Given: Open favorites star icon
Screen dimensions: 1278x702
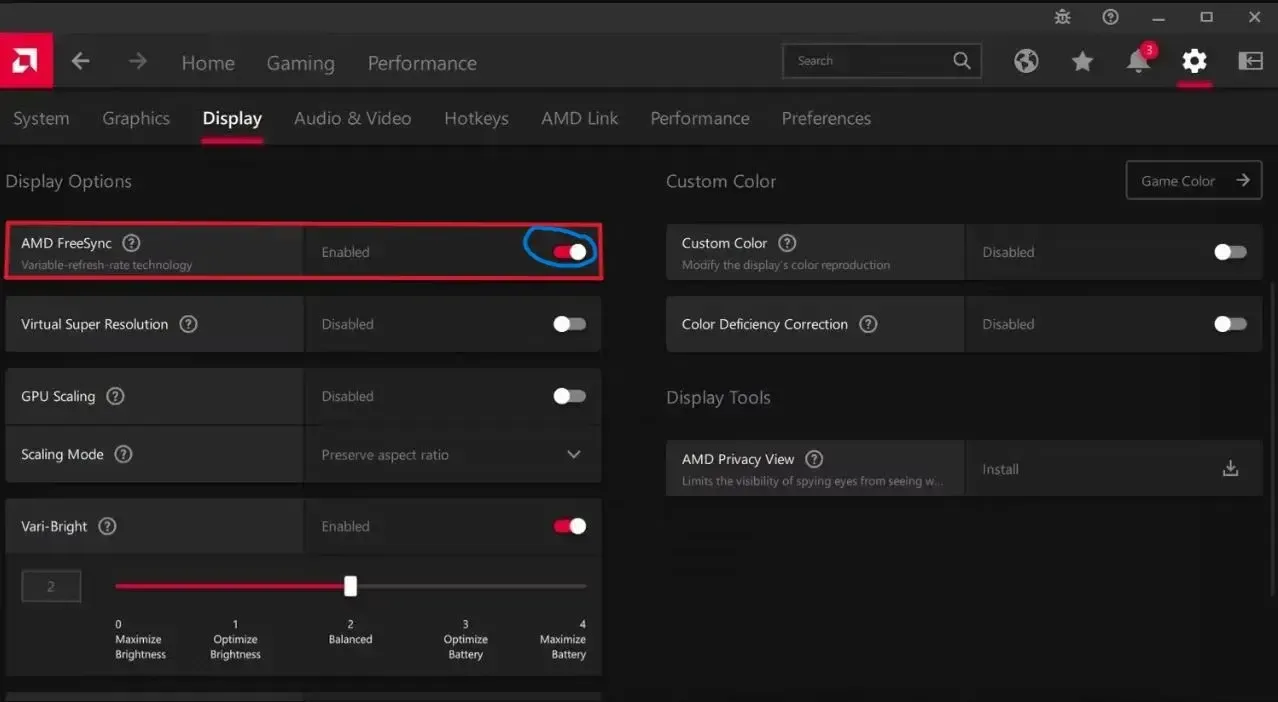Looking at the screenshot, I should click(1082, 62).
